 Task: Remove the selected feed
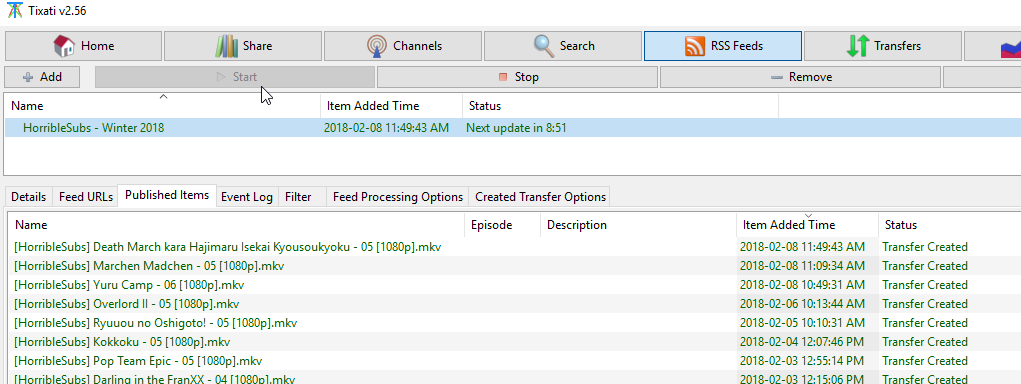click(x=800, y=77)
